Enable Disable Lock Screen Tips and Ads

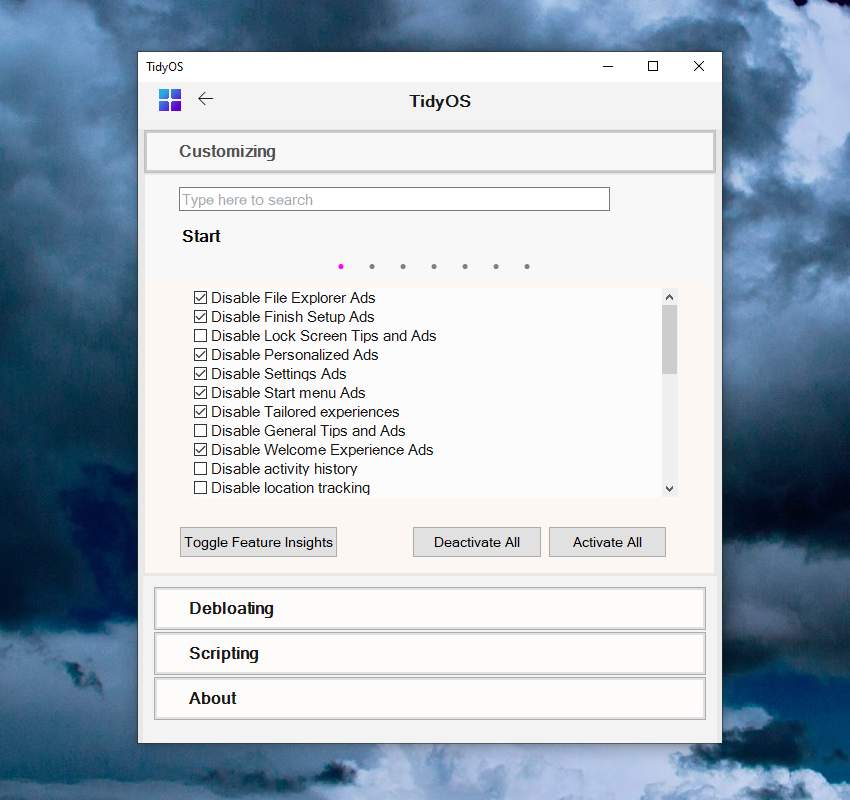pyautogui.click(x=201, y=336)
